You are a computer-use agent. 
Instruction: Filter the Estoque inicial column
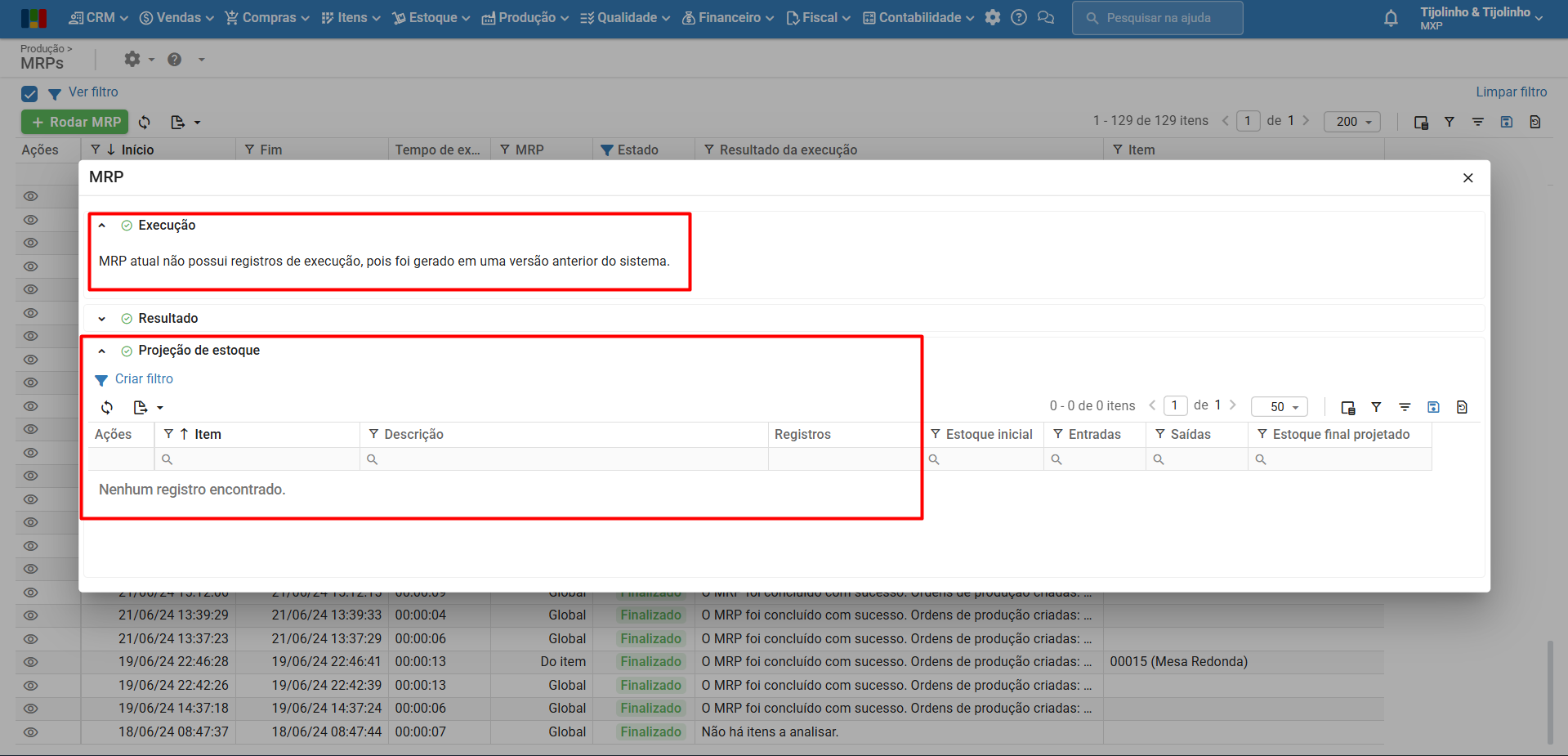[936, 434]
